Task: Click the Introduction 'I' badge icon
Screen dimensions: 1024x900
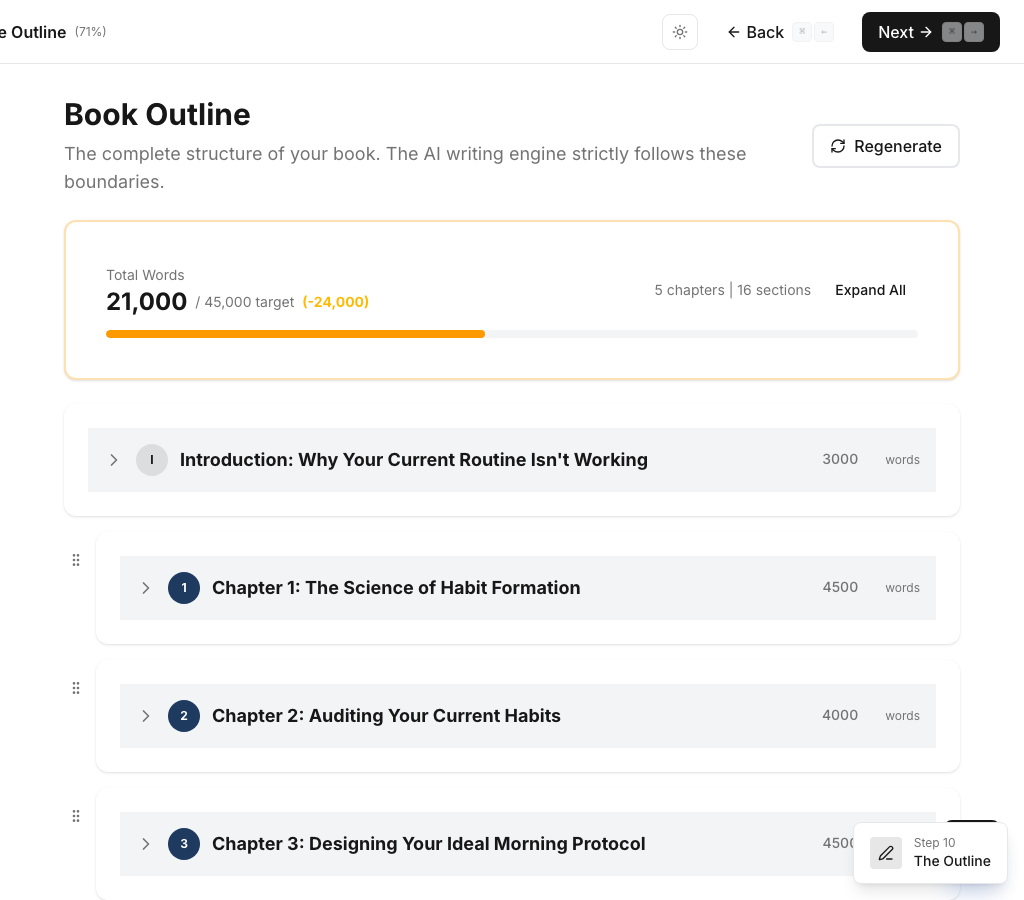Action: click(x=152, y=460)
